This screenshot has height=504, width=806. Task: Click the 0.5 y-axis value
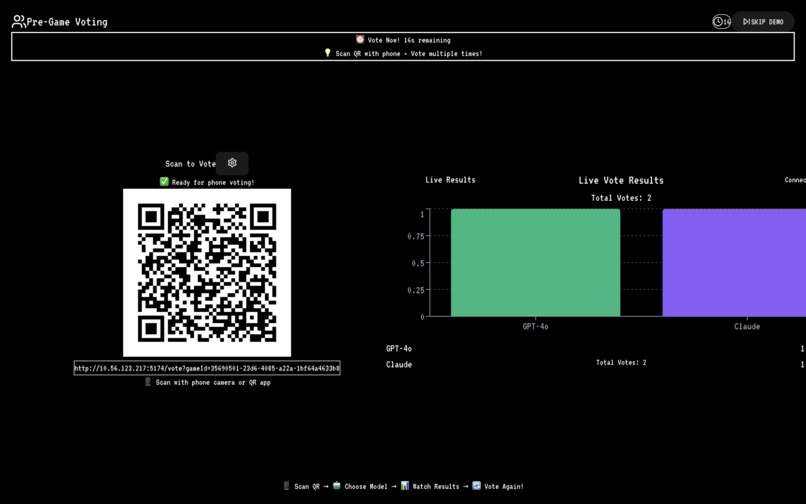pyautogui.click(x=418, y=263)
